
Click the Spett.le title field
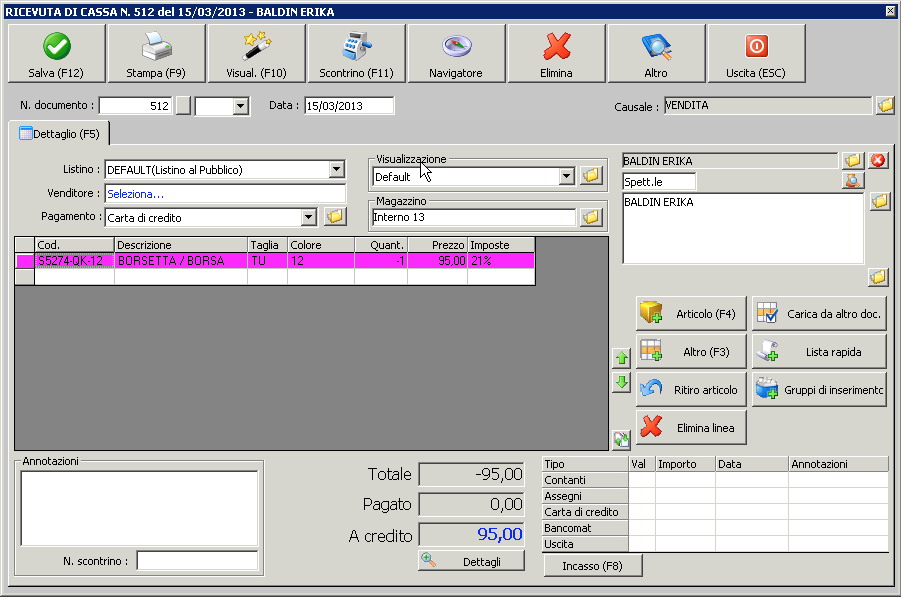point(659,182)
